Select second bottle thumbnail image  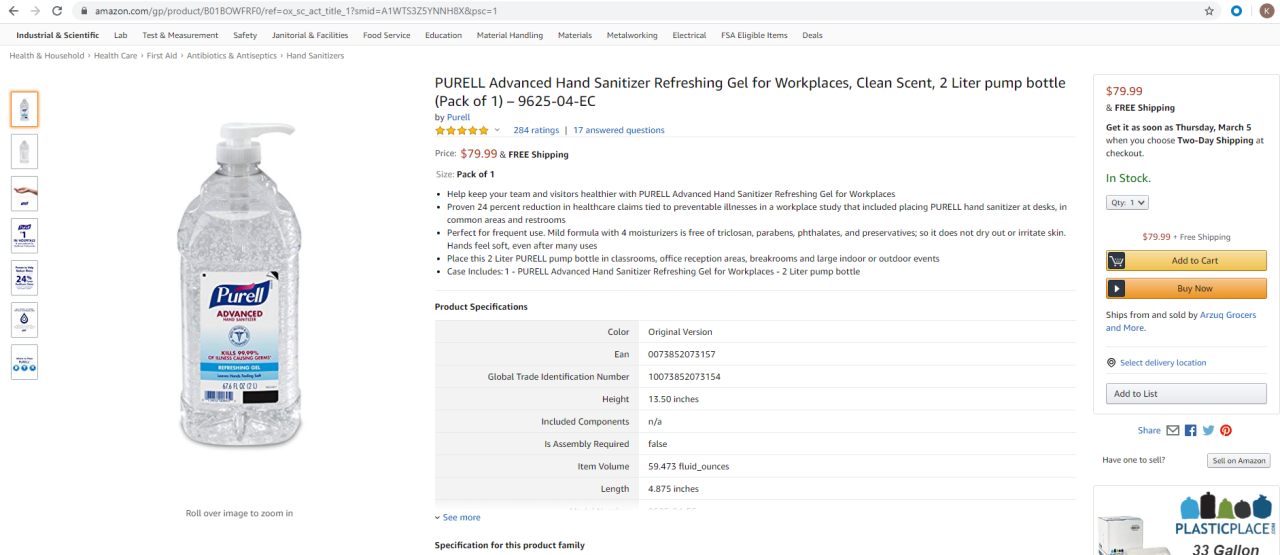(24, 151)
